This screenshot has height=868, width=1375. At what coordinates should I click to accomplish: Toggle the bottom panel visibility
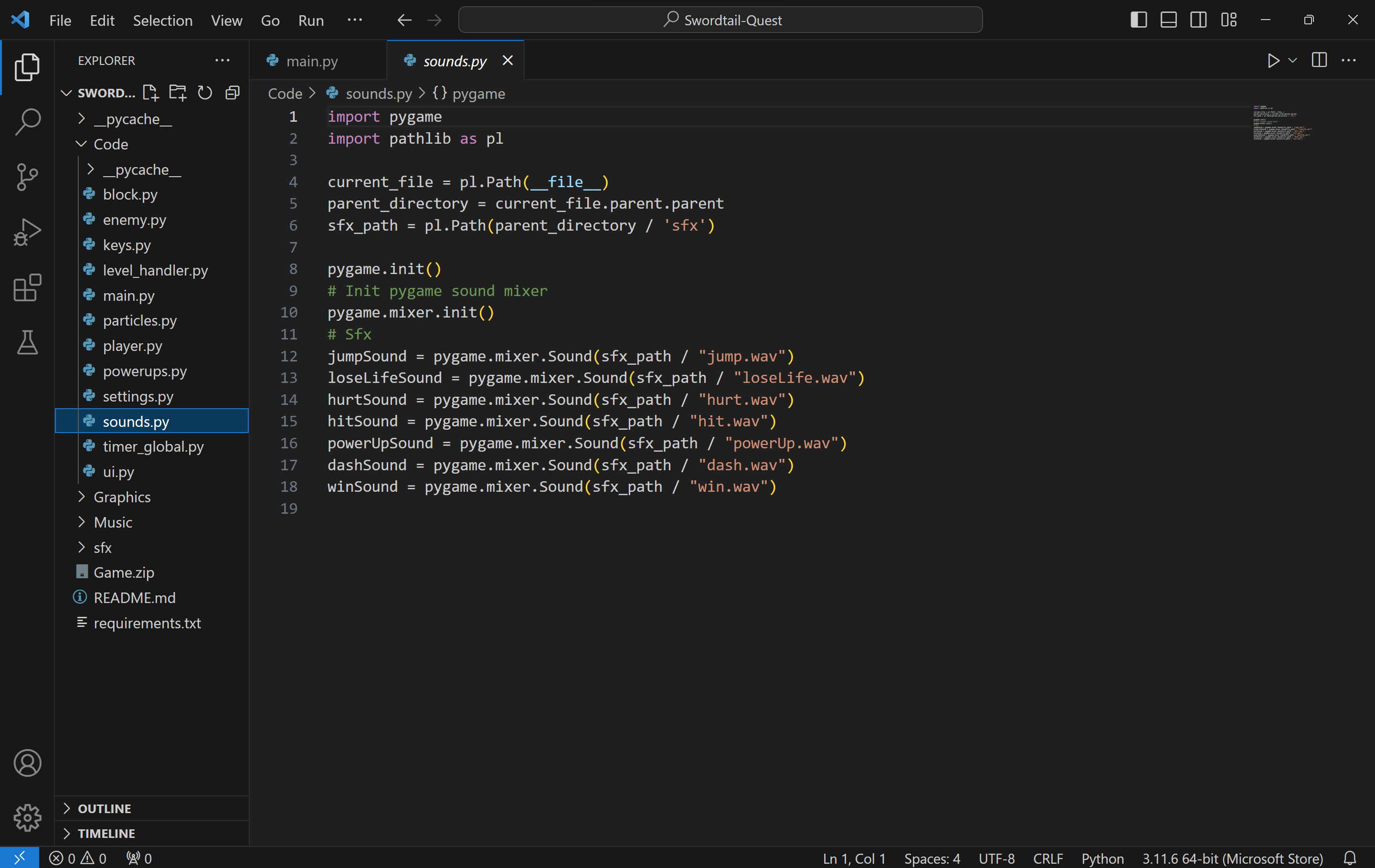[1168, 20]
